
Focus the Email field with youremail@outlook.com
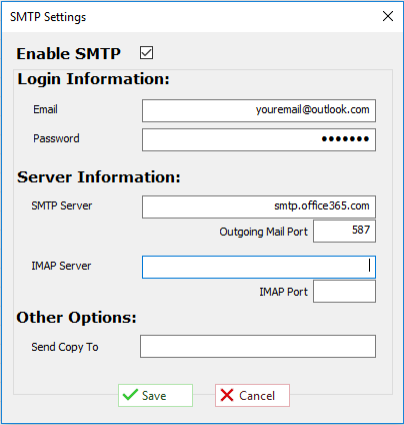tap(259, 110)
